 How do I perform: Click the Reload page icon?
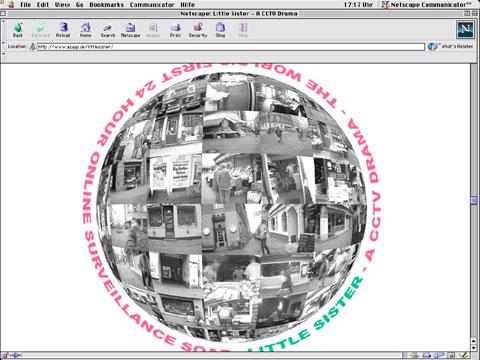(x=63, y=30)
